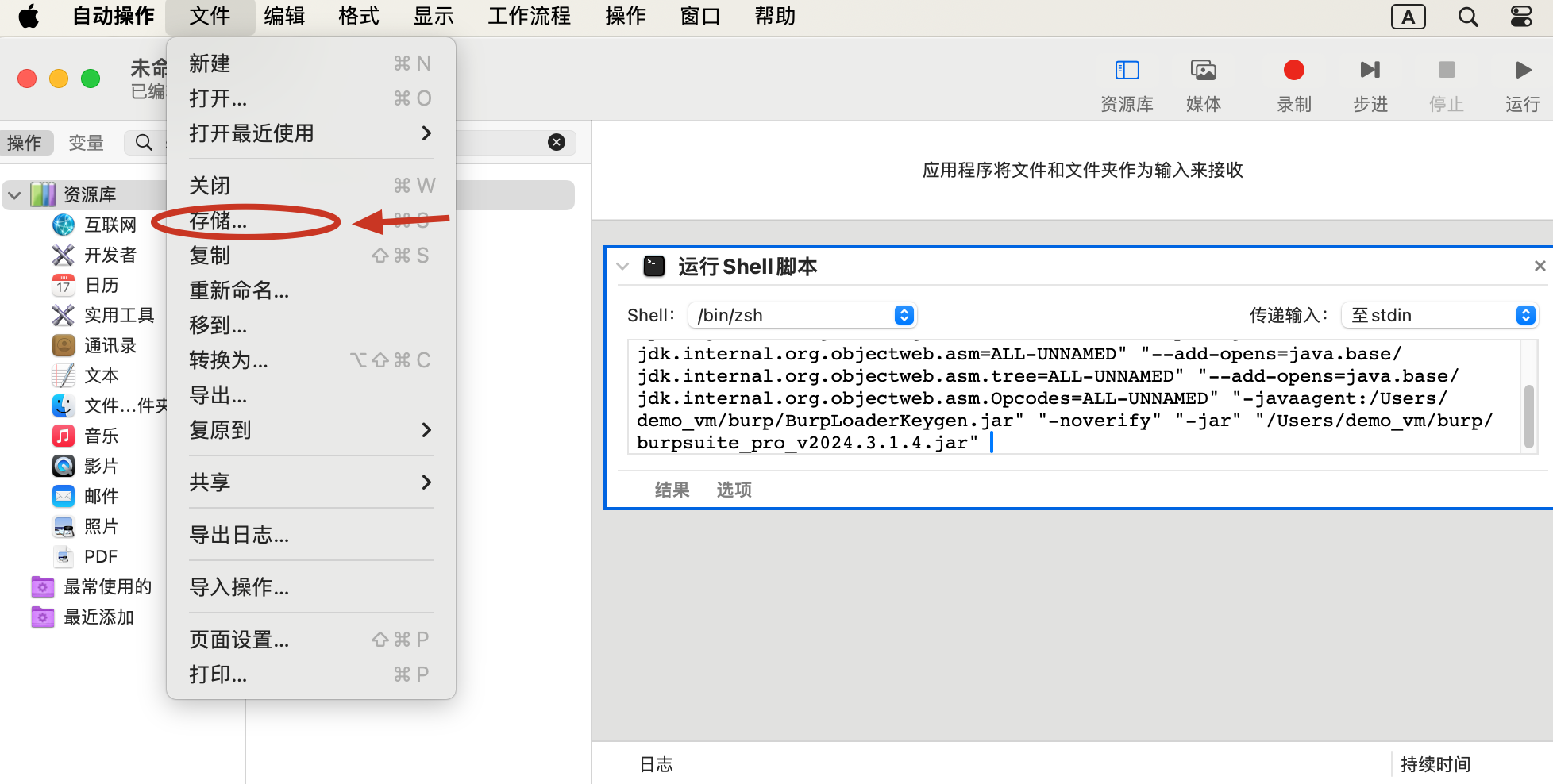The image size is (1553, 784).
Task: Select the 影片 category
Action: pyautogui.click(x=86, y=466)
